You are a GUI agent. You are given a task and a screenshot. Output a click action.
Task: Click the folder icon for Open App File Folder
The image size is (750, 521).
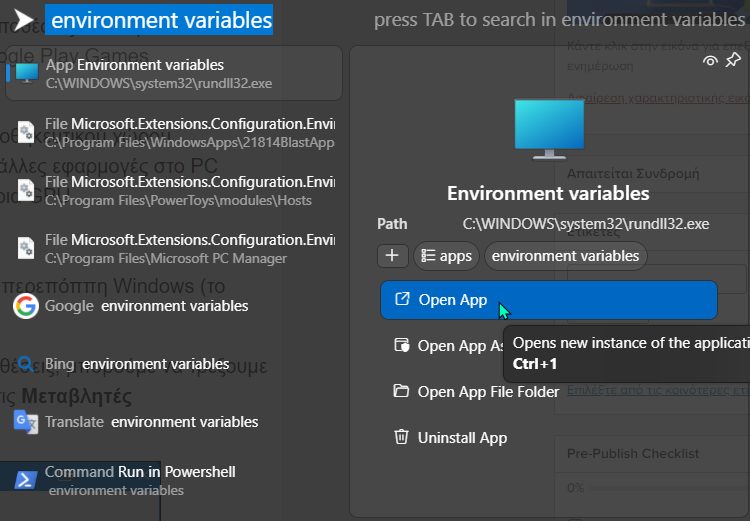point(401,391)
